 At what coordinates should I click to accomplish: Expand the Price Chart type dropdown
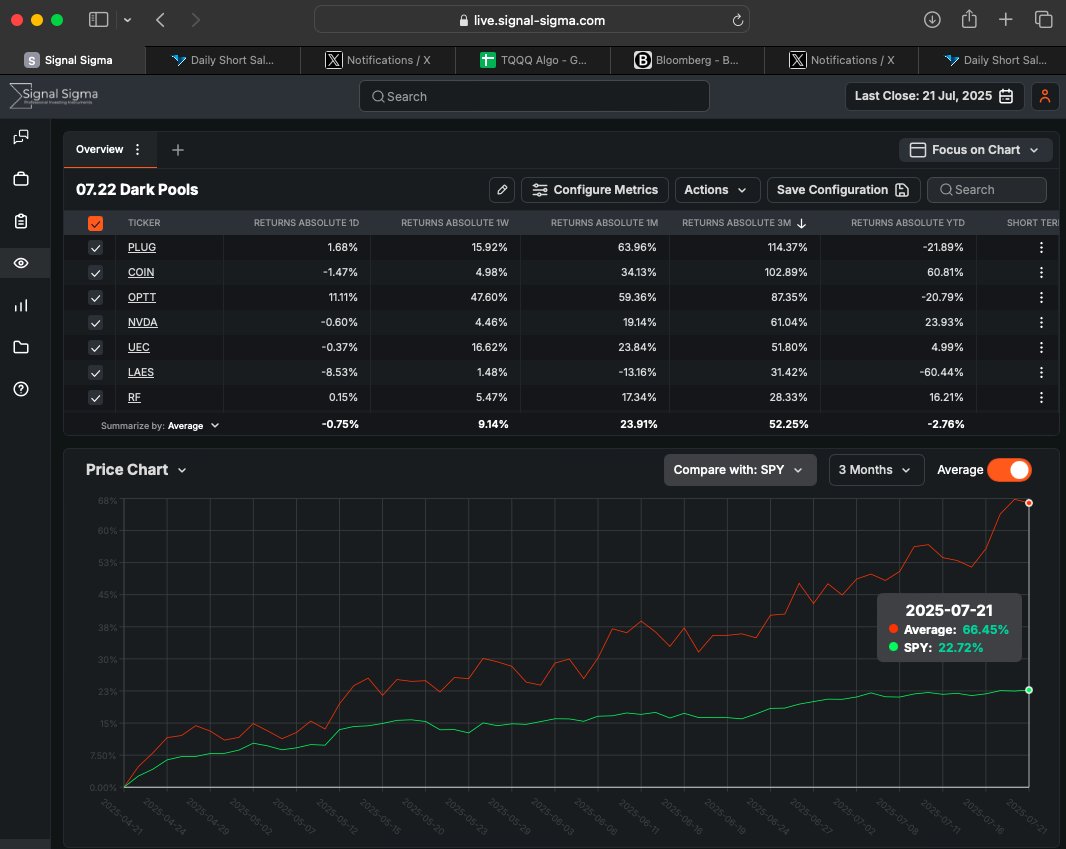(136, 470)
